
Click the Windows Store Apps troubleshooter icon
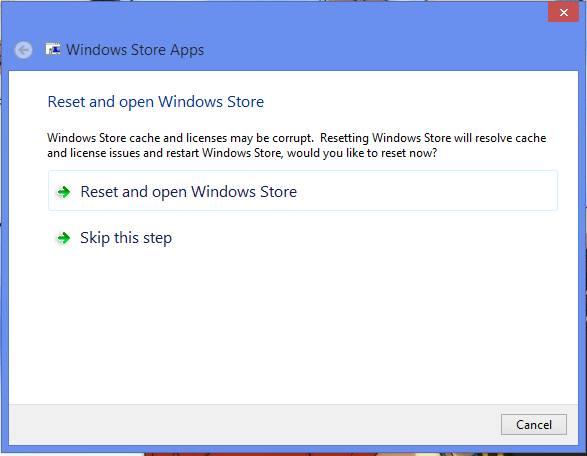click(x=53, y=49)
